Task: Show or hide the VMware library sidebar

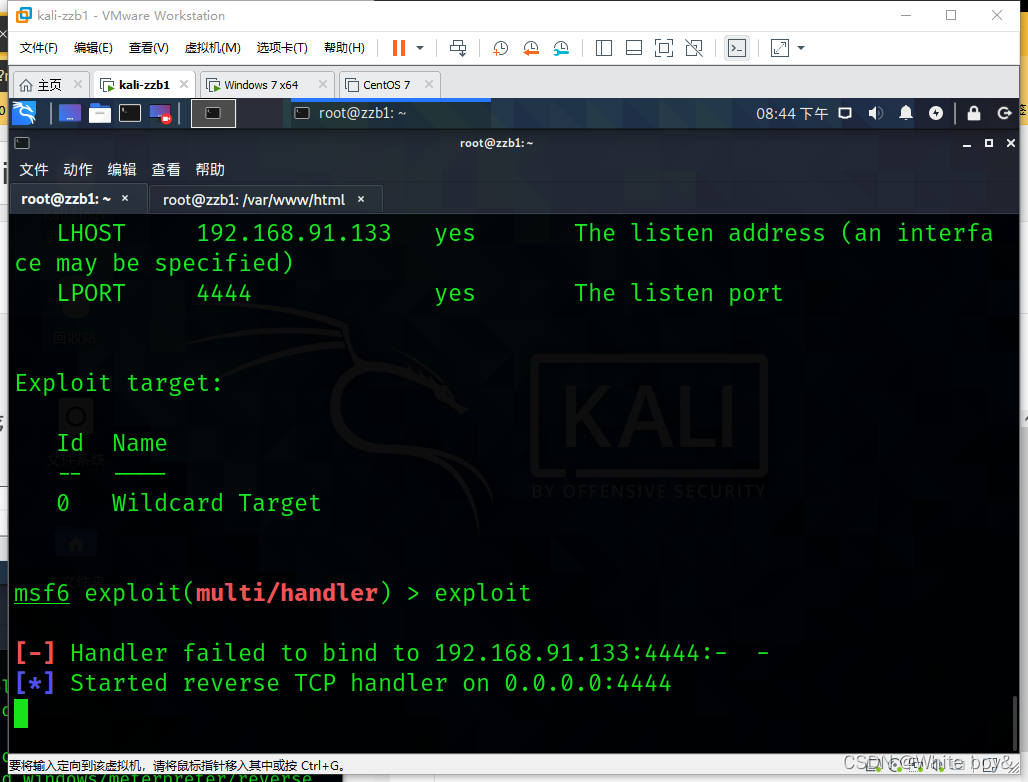Action: pyautogui.click(x=604, y=48)
